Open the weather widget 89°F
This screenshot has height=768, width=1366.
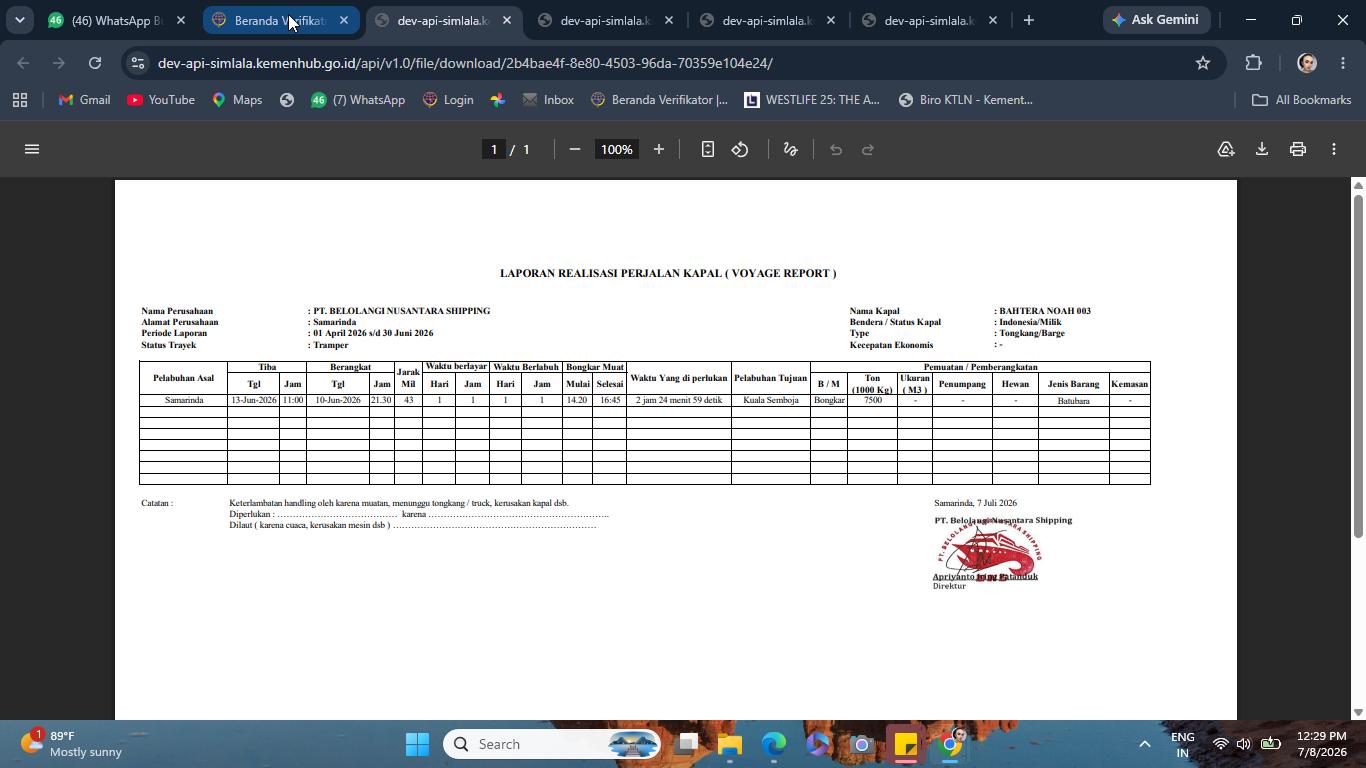tap(72, 744)
